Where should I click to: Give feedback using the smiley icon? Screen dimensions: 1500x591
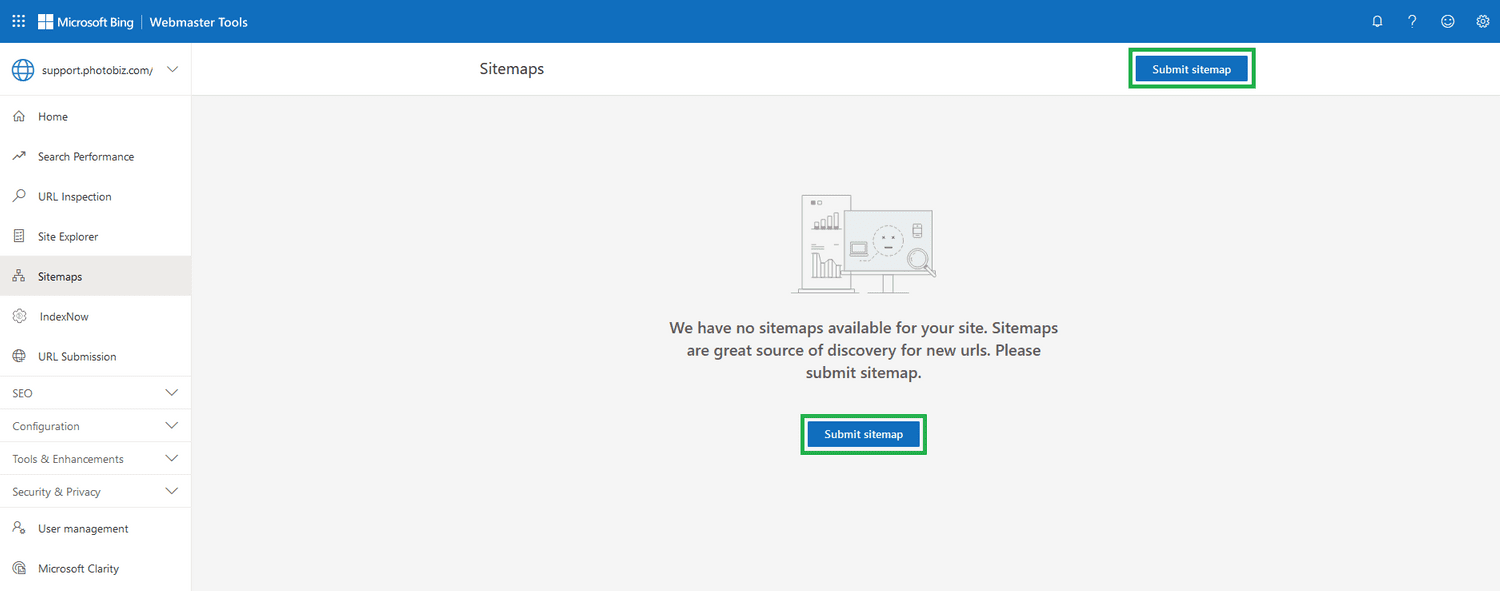[x=1447, y=20]
